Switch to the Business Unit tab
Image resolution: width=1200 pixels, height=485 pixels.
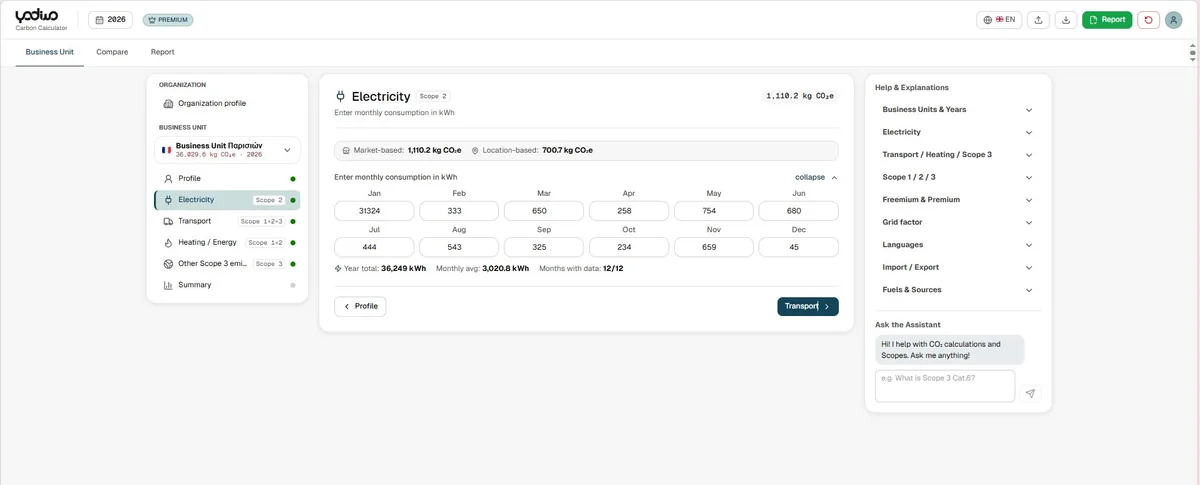coord(49,52)
